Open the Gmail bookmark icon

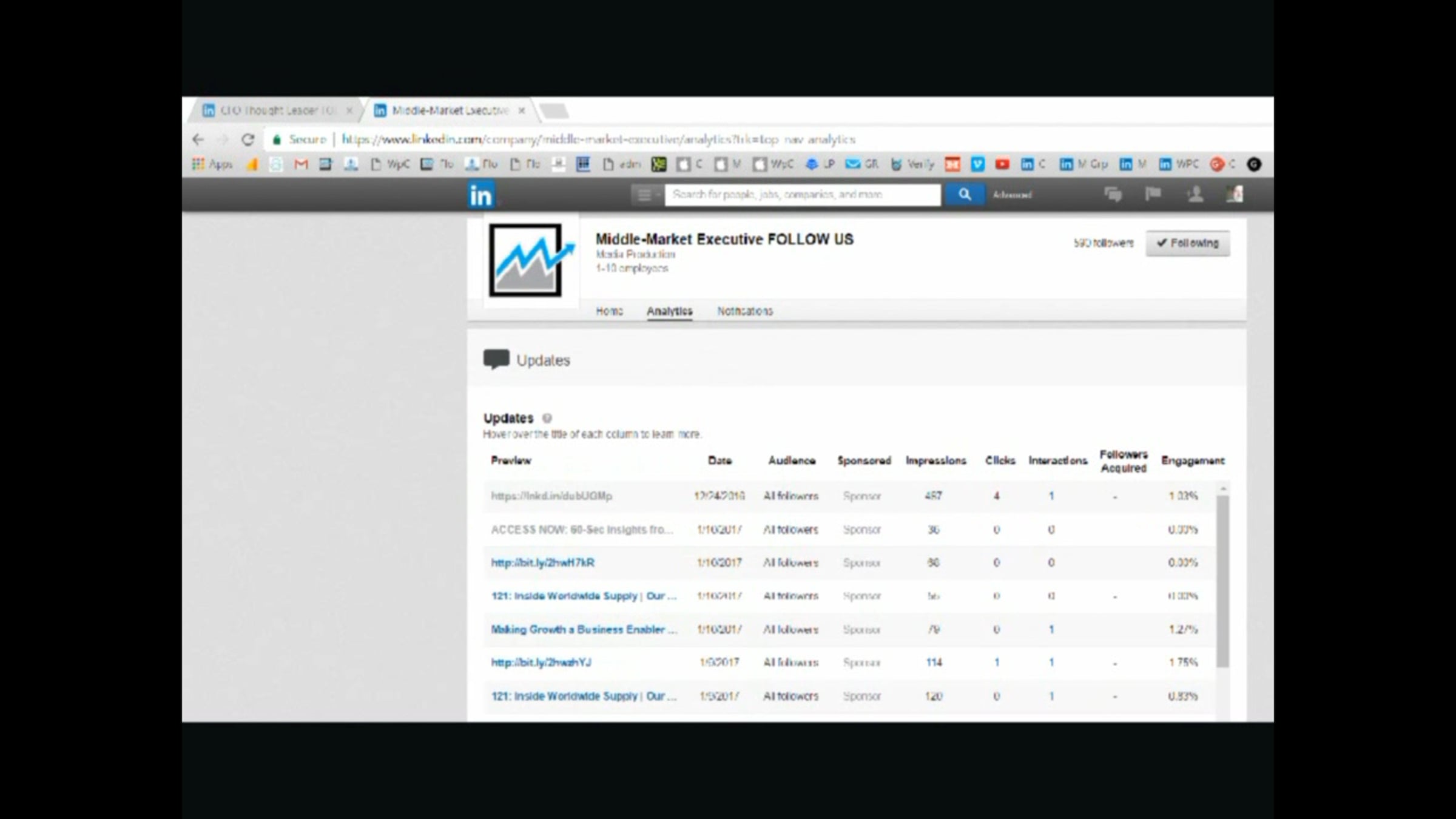point(301,164)
